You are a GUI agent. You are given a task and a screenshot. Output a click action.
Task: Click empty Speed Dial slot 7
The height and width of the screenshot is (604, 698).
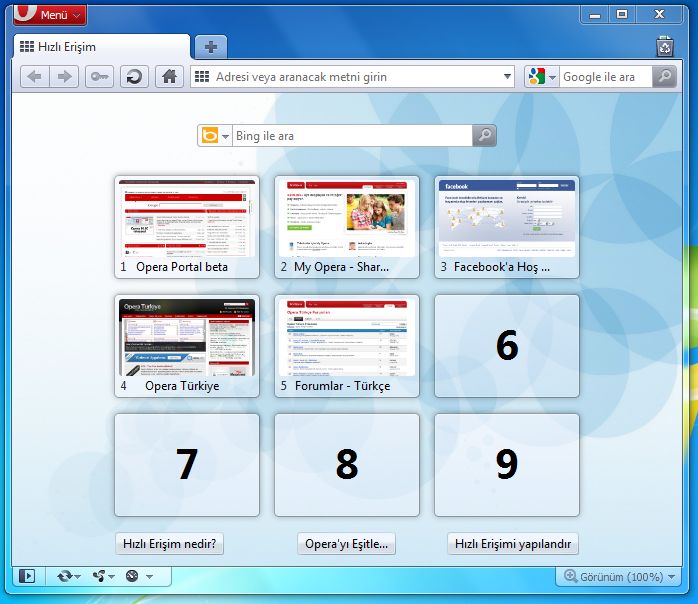coord(187,465)
